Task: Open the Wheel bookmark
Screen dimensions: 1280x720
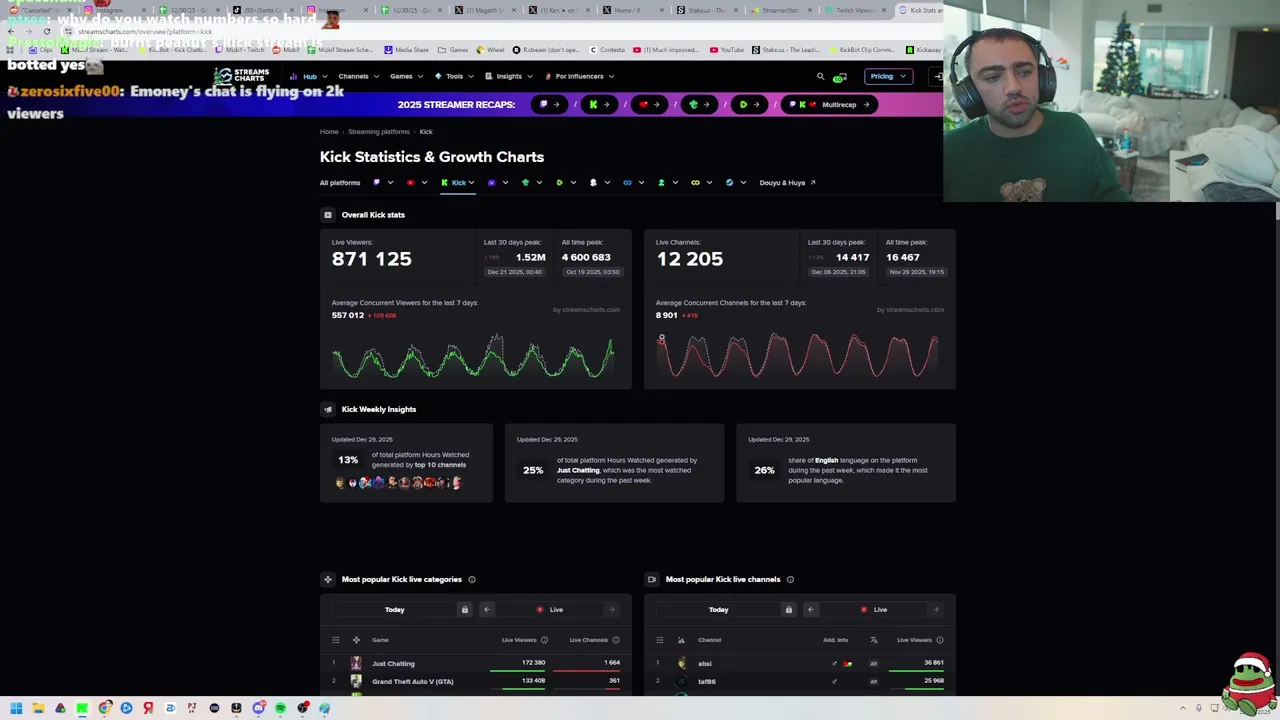Action: pos(491,49)
